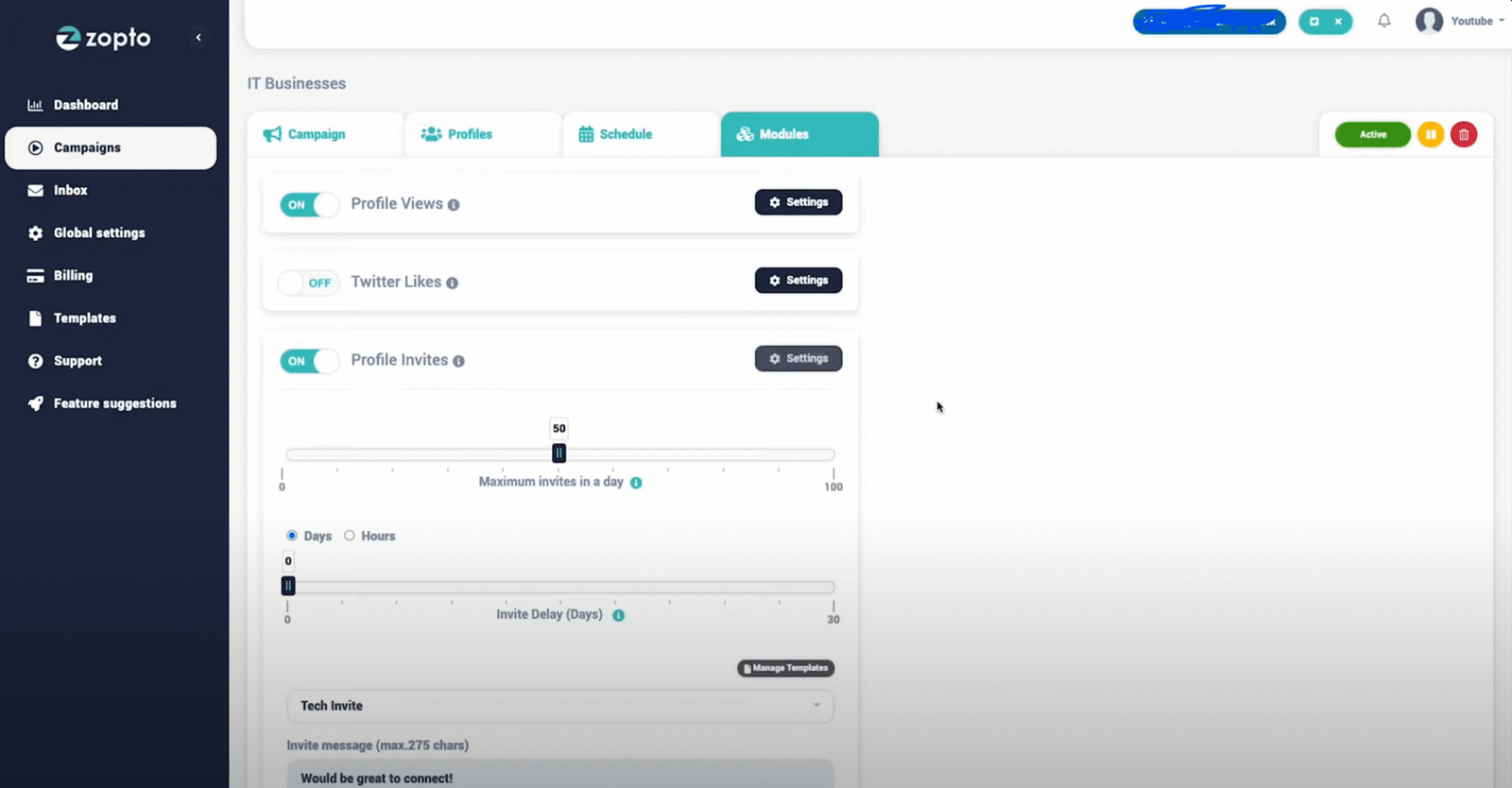The width and height of the screenshot is (1512, 788).
Task: Click Maximum invites info icon
Action: coord(636,483)
